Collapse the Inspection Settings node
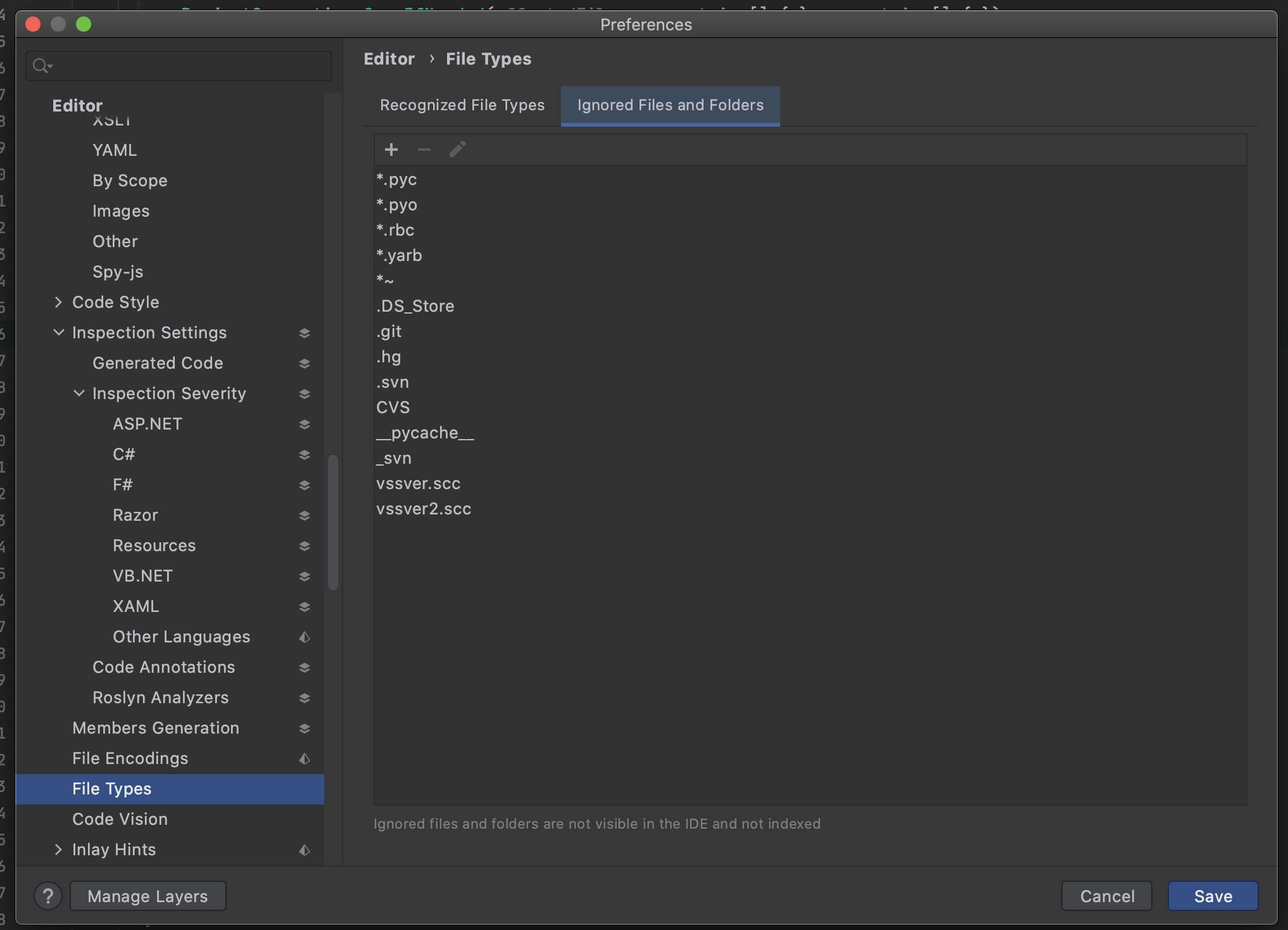Image resolution: width=1288 pixels, height=930 pixels. coord(58,333)
